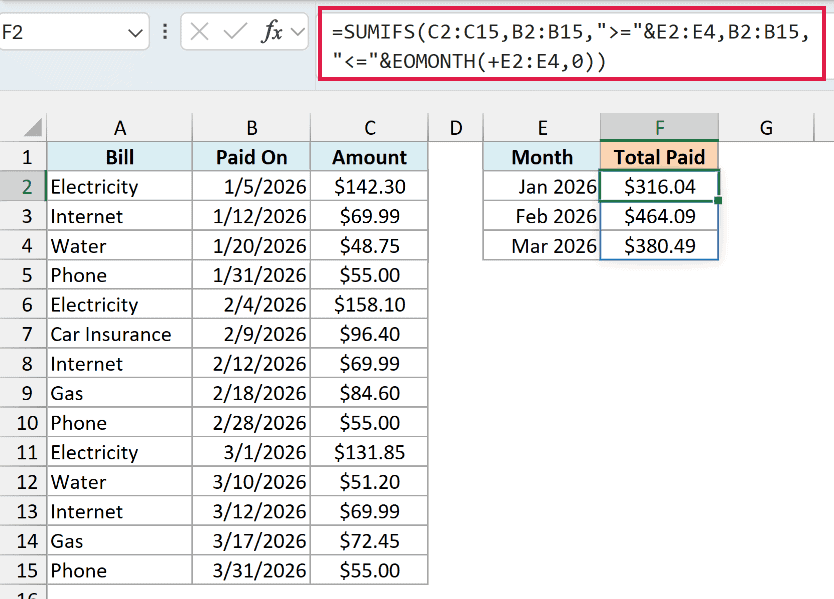Viewport: 834px width, 599px height.
Task: Click the Month header cell
Action: point(542,156)
